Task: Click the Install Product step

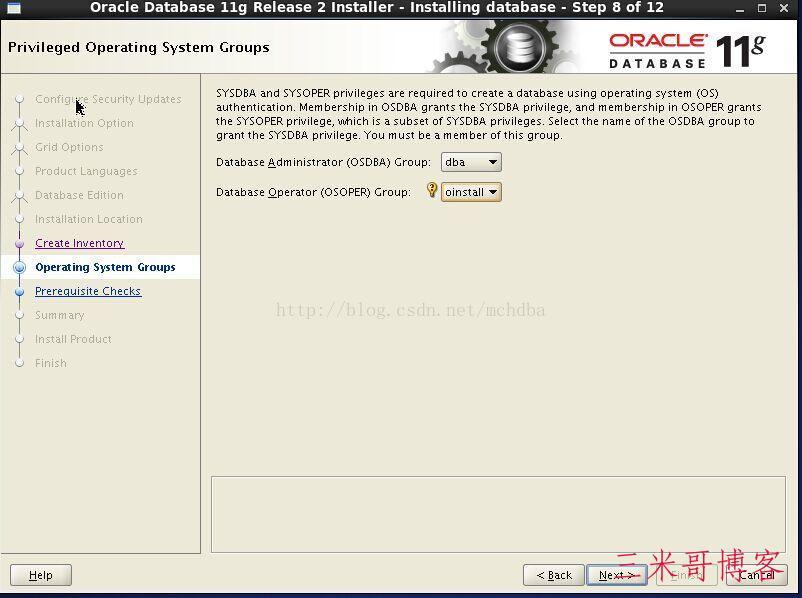Action: (73, 339)
